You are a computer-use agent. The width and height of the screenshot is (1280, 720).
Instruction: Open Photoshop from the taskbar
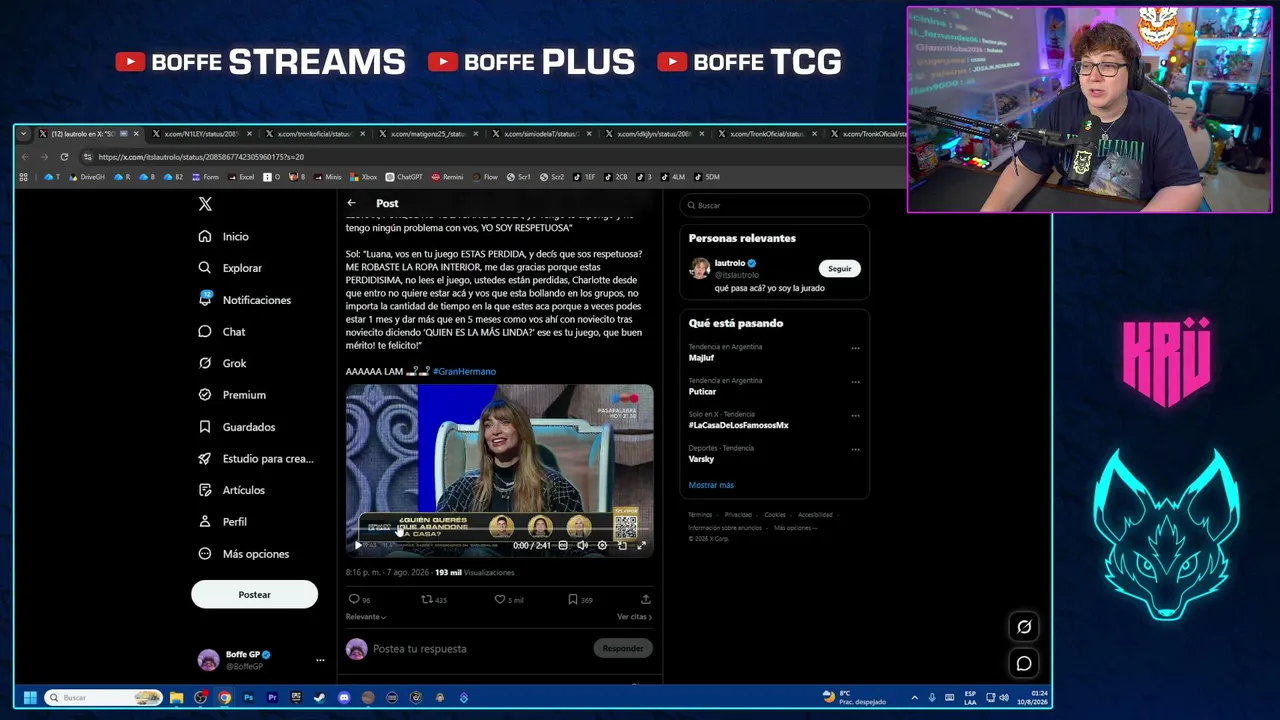click(x=248, y=698)
